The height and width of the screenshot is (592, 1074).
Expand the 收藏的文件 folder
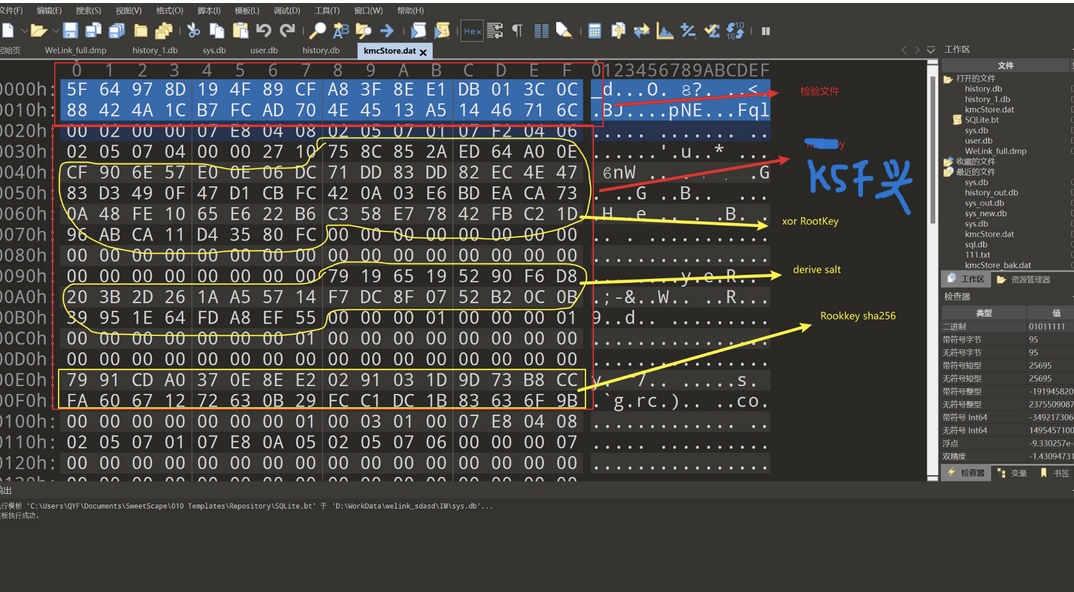tap(949, 162)
